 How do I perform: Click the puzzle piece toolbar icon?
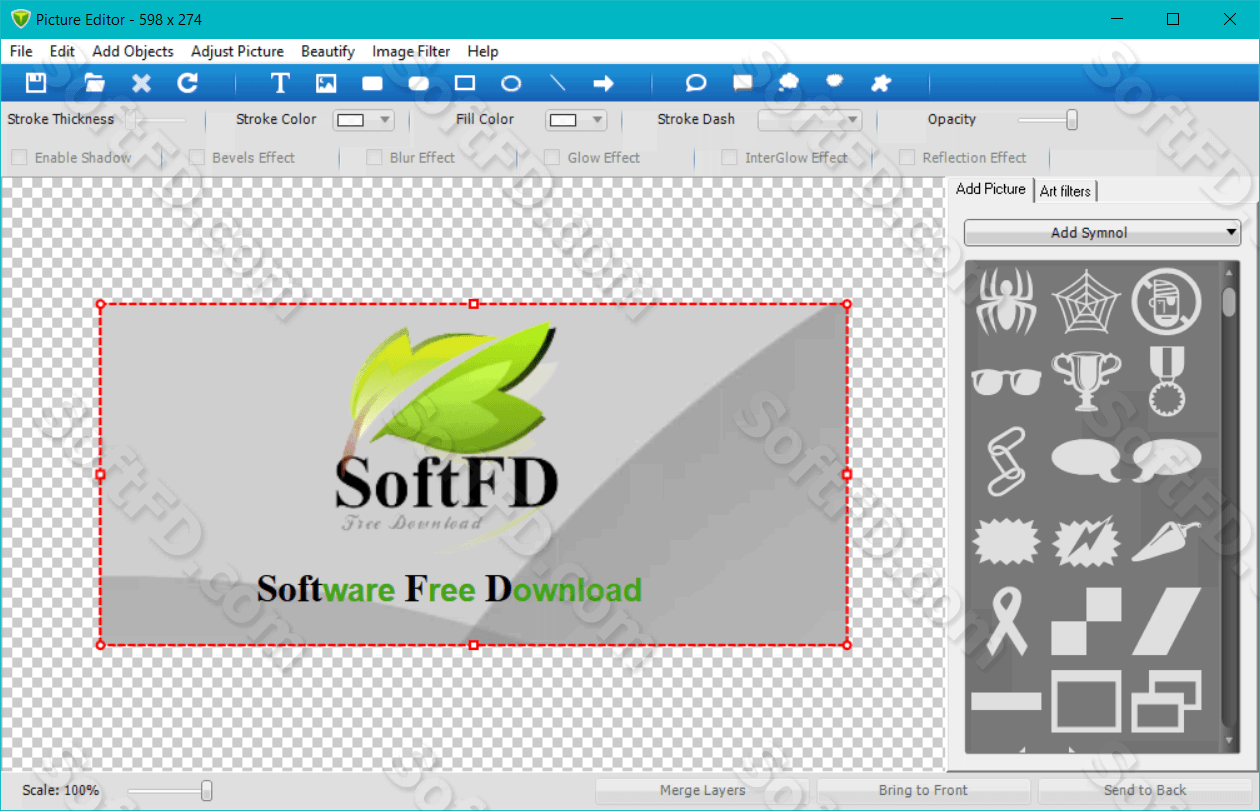881,83
